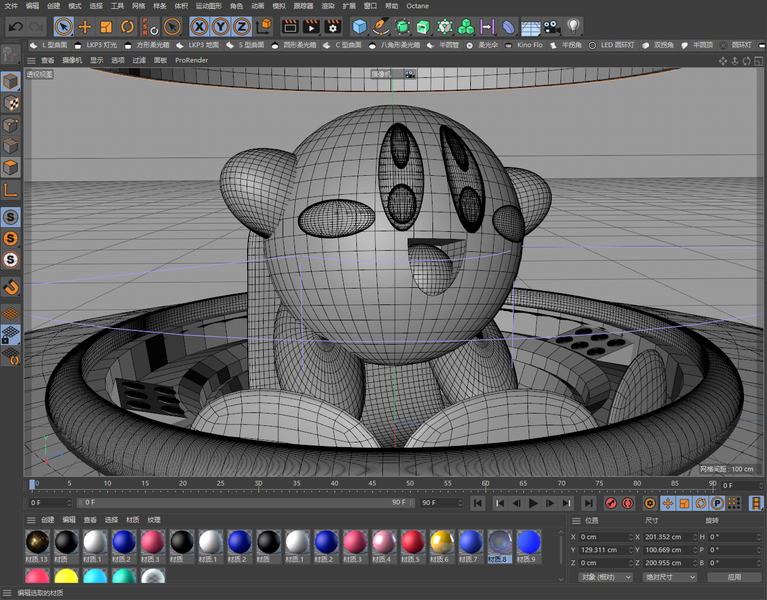Click the LKP3 灯光 preset
The width and height of the screenshot is (767, 600).
tap(96, 45)
